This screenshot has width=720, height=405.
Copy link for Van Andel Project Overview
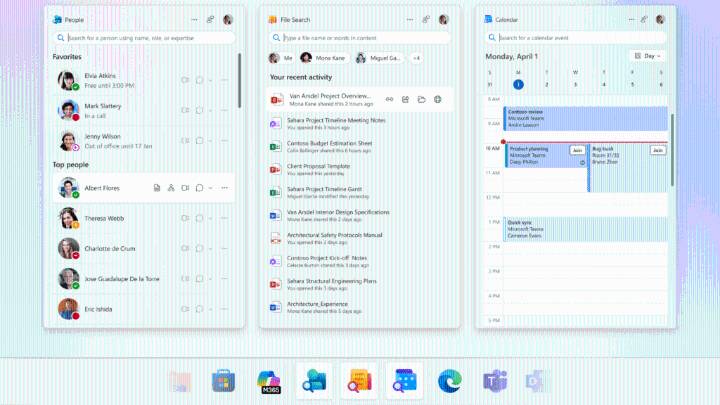[389, 99]
